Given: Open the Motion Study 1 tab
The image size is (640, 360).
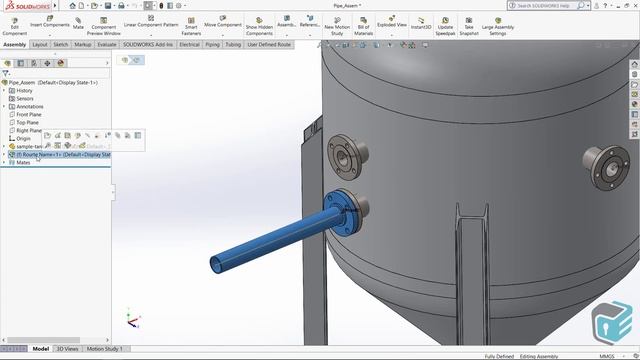Looking at the screenshot, I should [x=104, y=349].
